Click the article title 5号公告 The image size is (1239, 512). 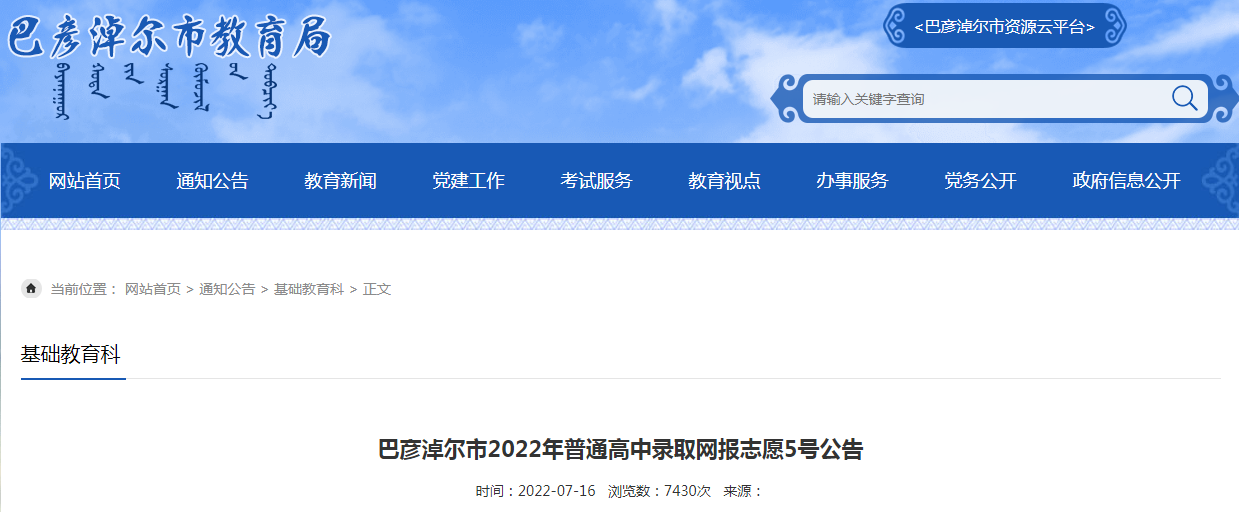coord(621,450)
